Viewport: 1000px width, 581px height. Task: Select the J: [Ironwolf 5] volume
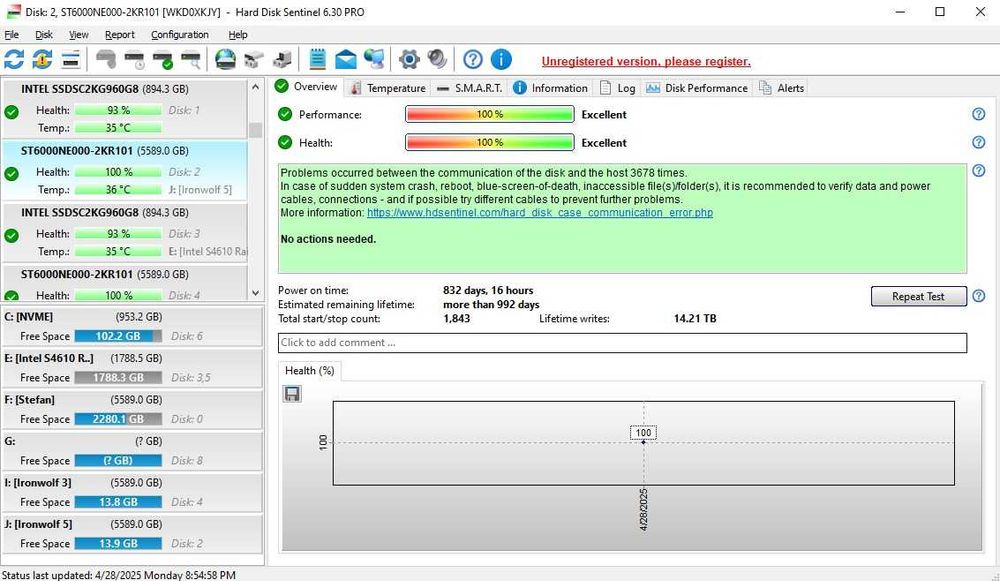pos(133,533)
